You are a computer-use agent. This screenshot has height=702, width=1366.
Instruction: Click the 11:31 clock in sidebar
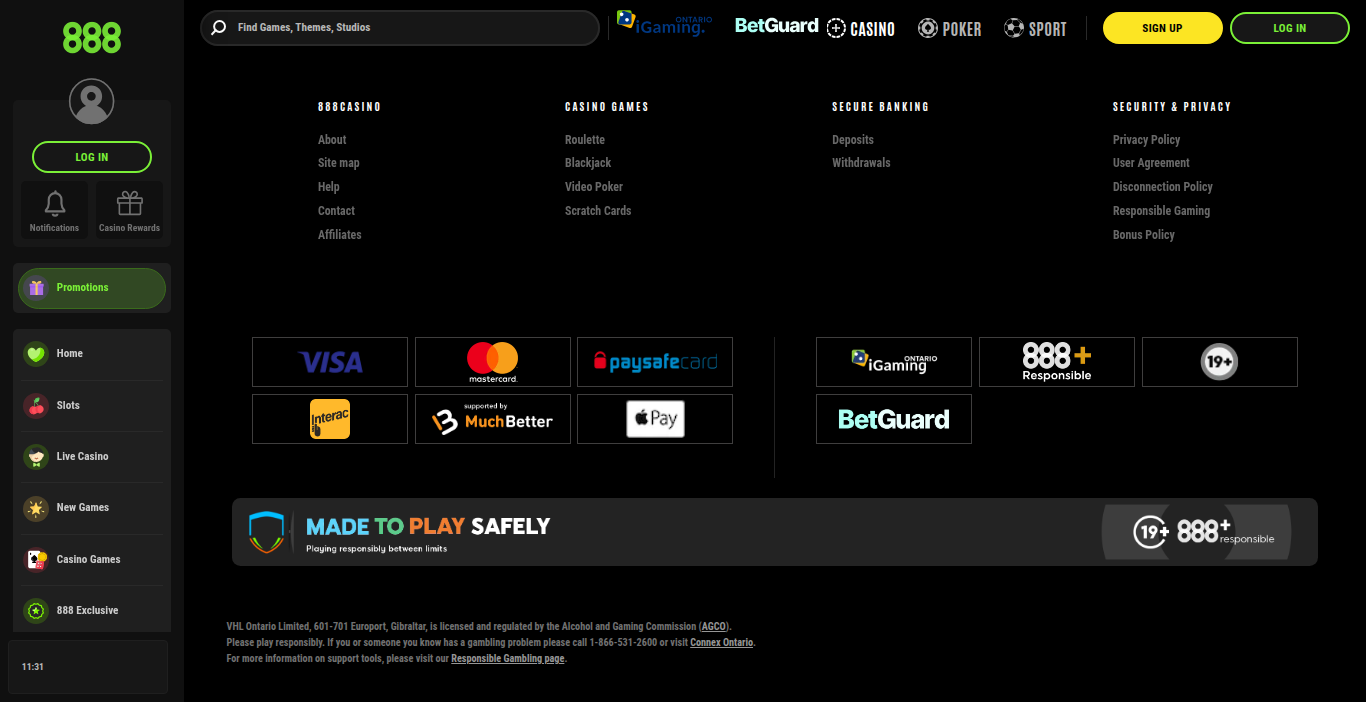[x=33, y=667]
